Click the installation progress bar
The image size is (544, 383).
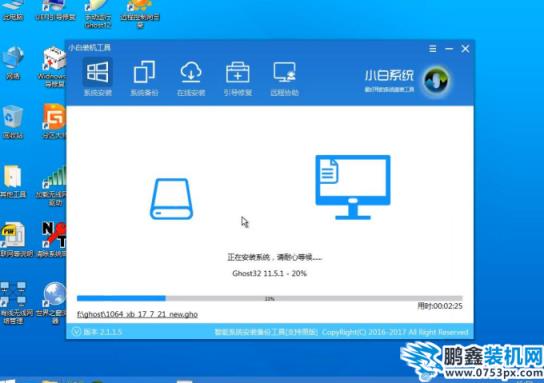(x=270, y=298)
